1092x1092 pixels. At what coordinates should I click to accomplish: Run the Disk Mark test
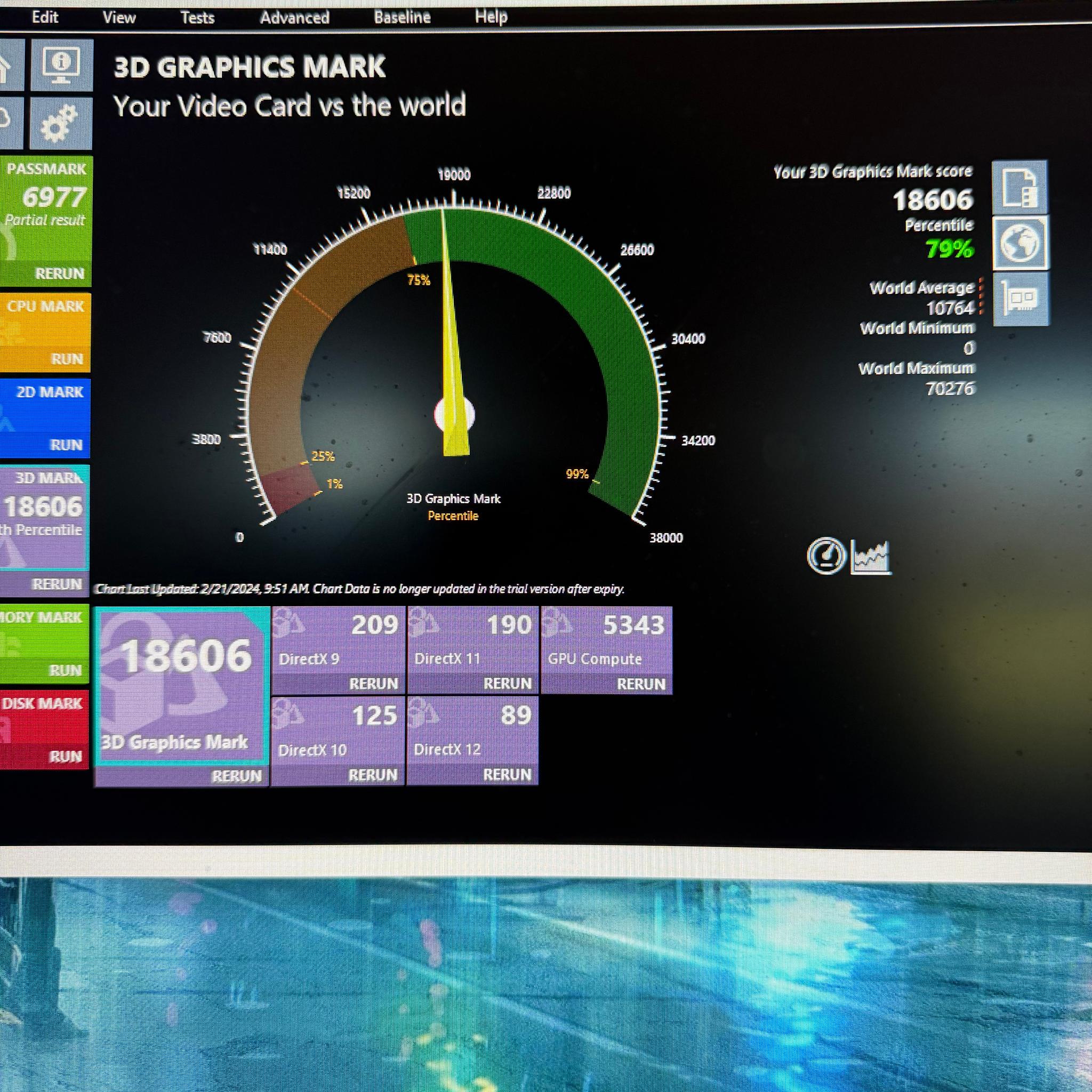pyautogui.click(x=66, y=756)
